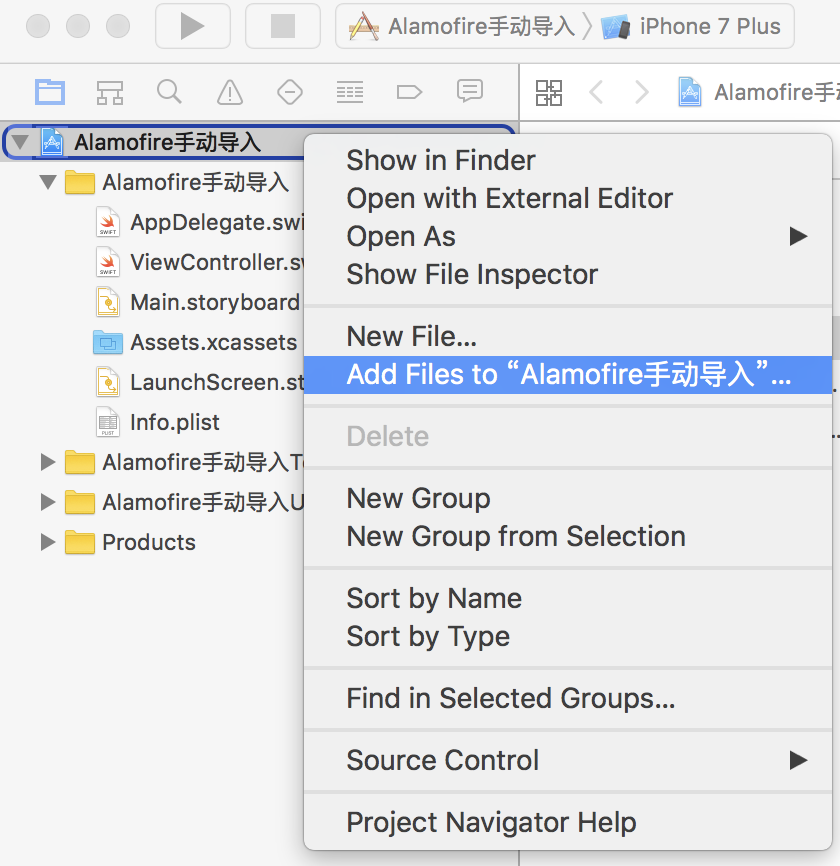Expand the Products folder disclosure triangle

pyautogui.click(x=48, y=542)
